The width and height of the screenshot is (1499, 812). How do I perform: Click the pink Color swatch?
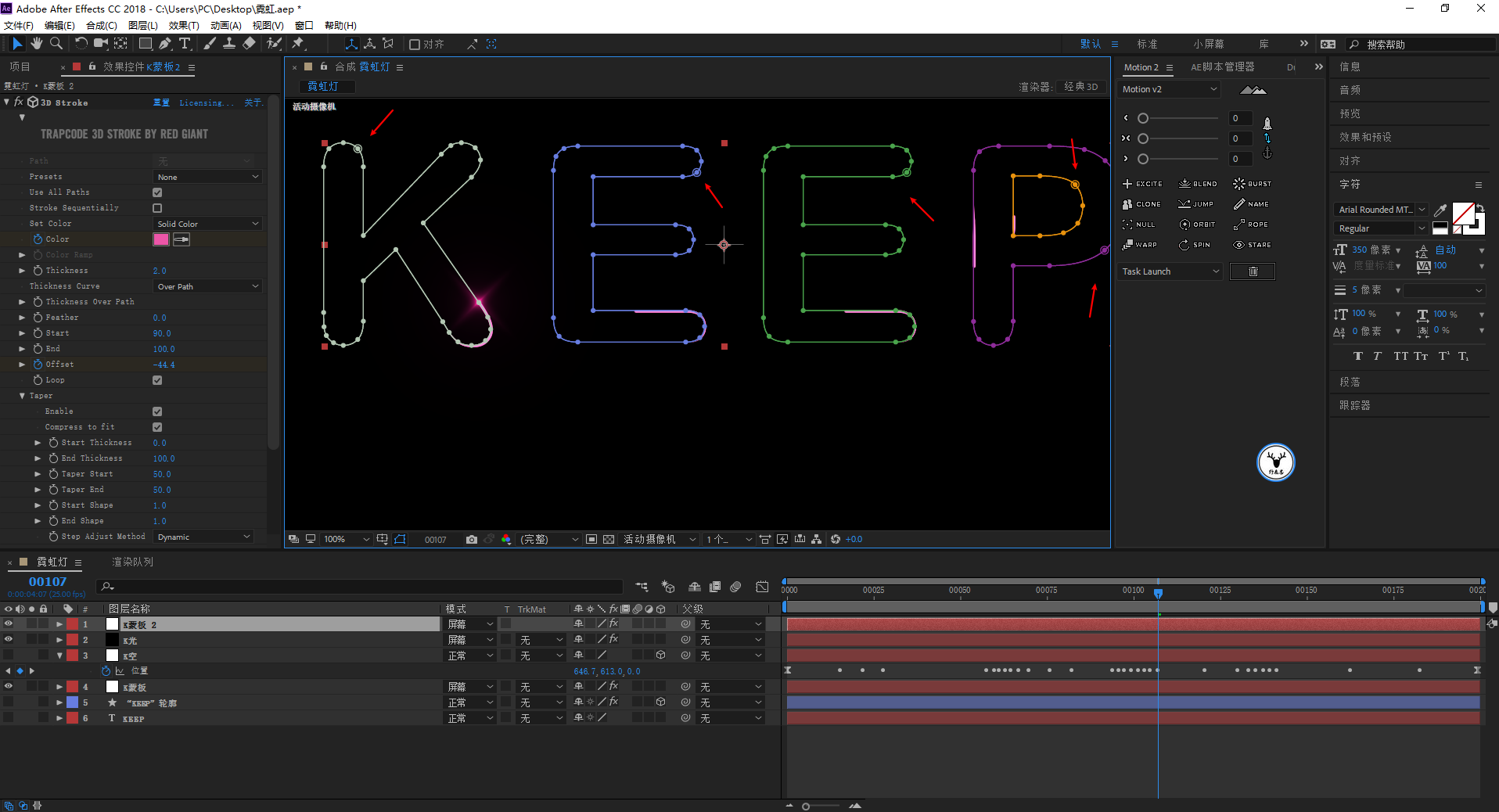point(161,239)
